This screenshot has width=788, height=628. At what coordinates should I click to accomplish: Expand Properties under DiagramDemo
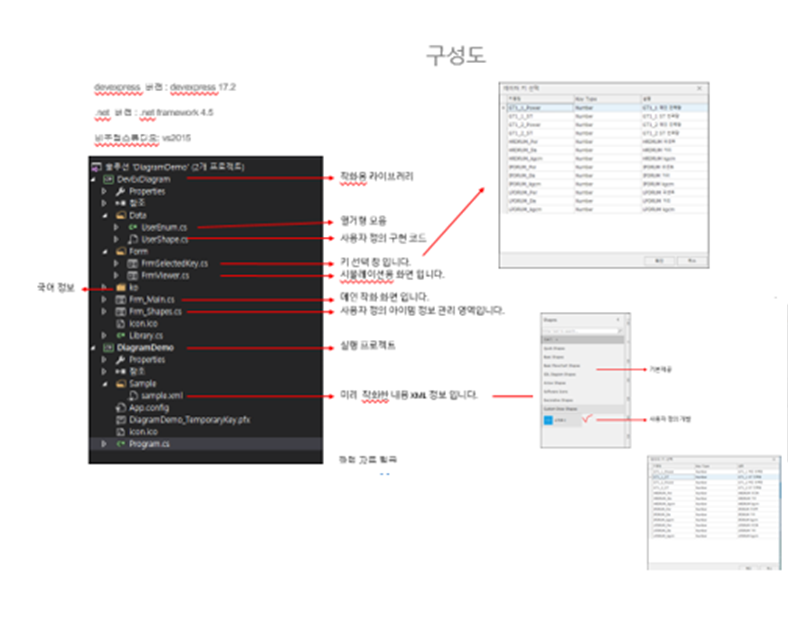[104, 360]
